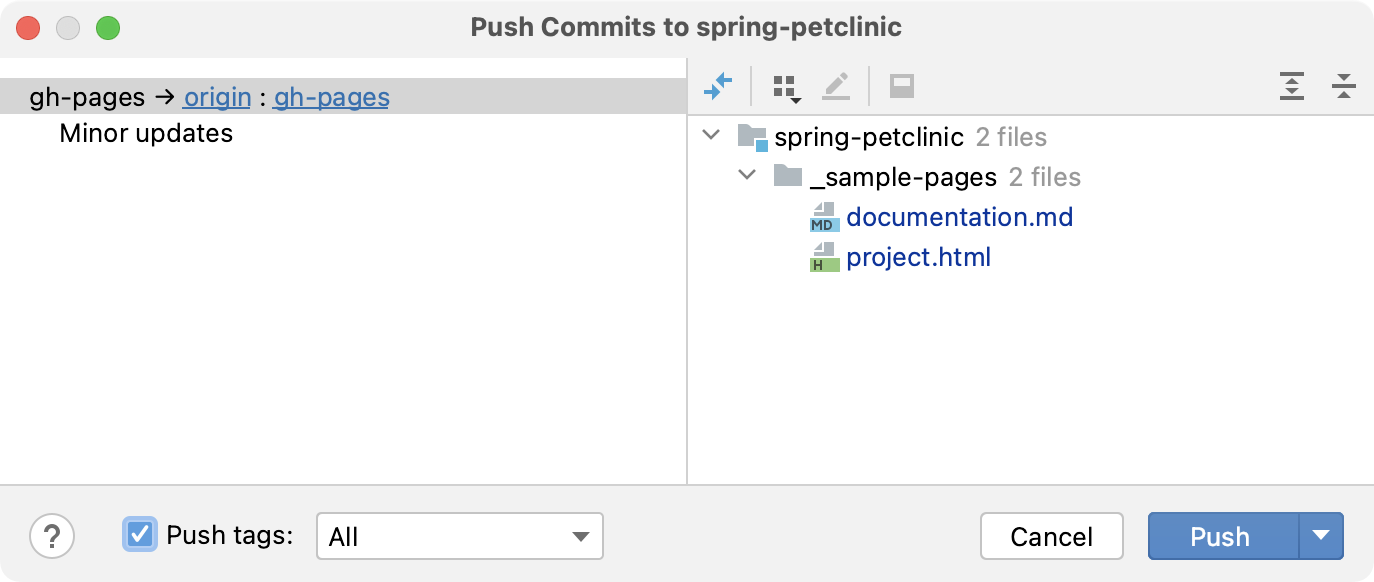Collapse the _sample-pages folder node
This screenshot has width=1374, height=582.
pos(747,176)
